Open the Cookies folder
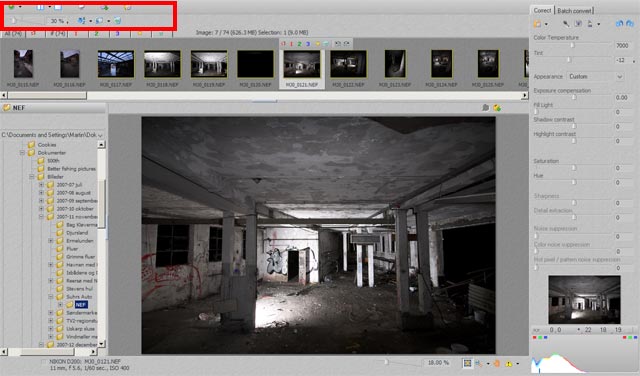Screen dimensions: 640x376 pyautogui.click(x=47, y=145)
